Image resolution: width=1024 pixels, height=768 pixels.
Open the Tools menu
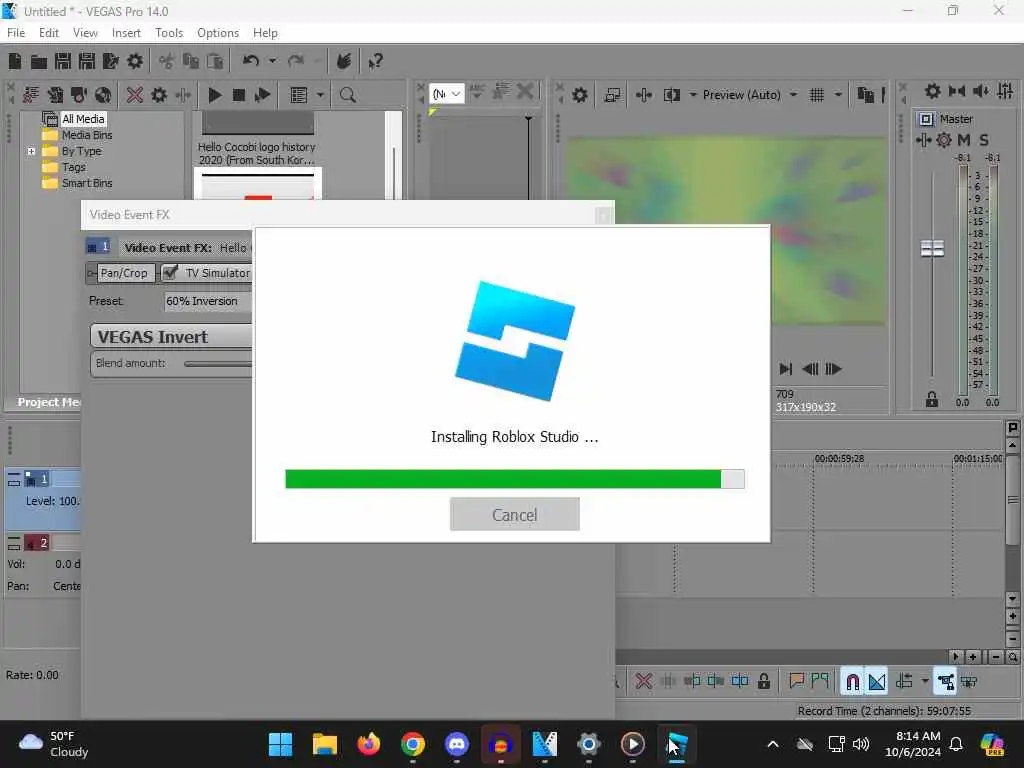[168, 33]
